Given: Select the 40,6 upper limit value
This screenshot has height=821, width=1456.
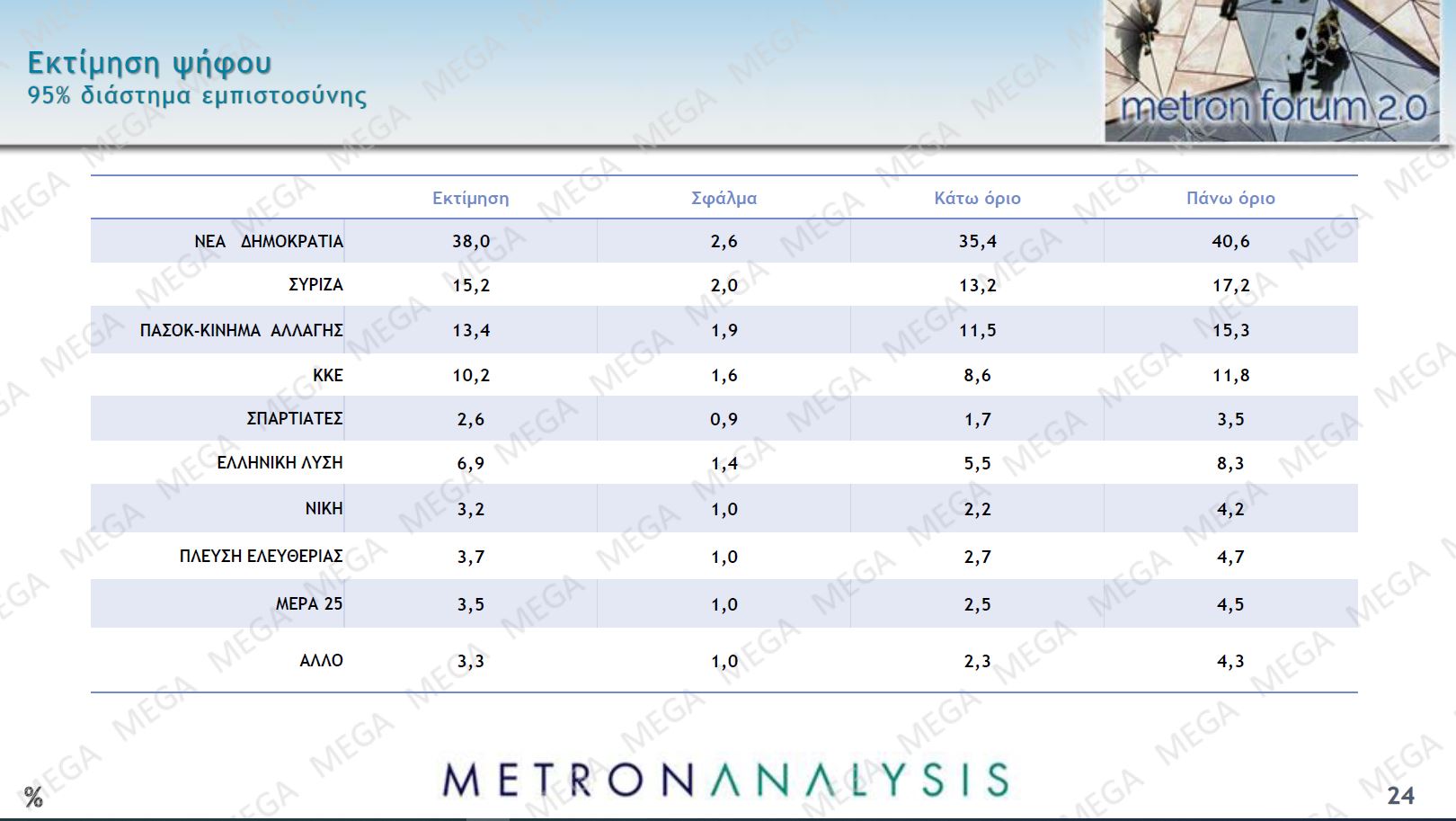Looking at the screenshot, I should pyautogui.click(x=1230, y=241).
